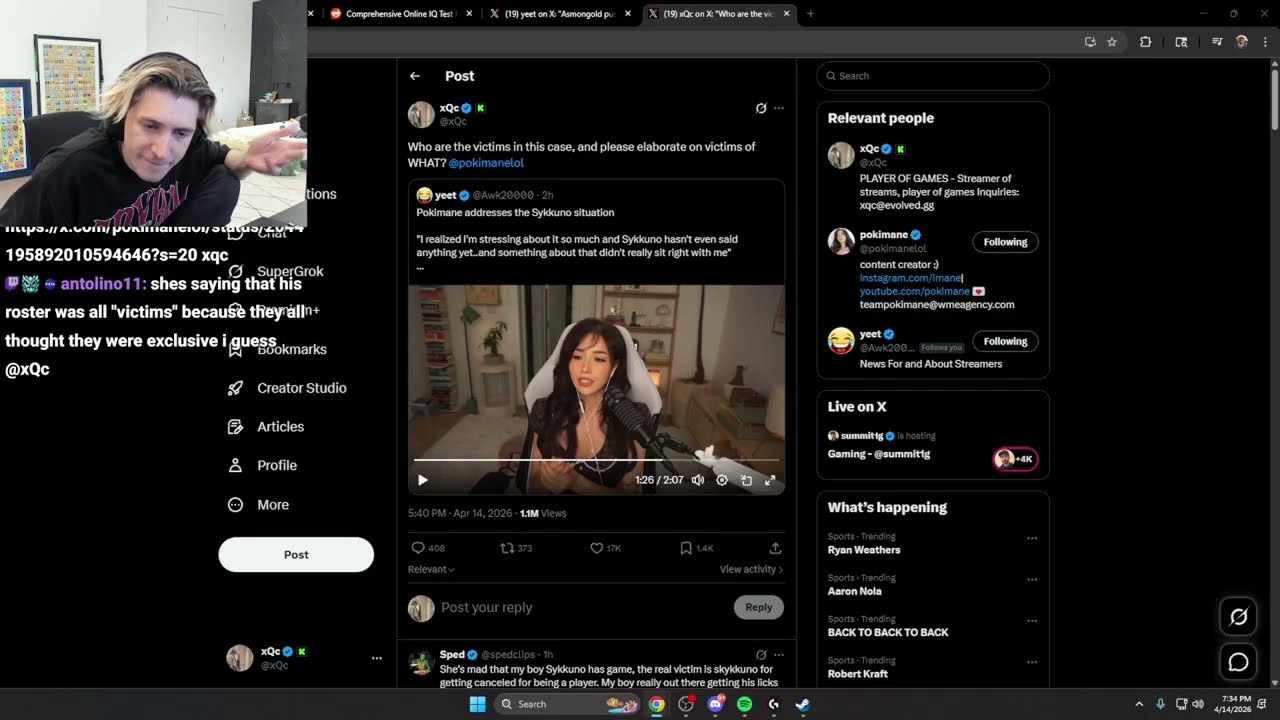Open a new browser tab
Screen dimensions: 1280x720
[810, 14]
